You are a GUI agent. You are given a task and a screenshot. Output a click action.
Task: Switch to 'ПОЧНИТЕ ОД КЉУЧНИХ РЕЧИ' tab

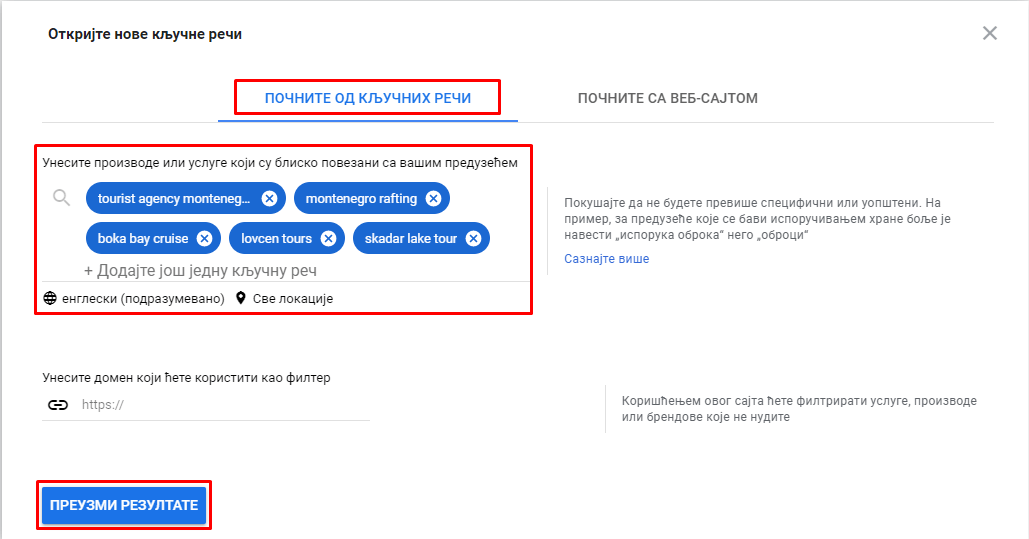(368, 98)
